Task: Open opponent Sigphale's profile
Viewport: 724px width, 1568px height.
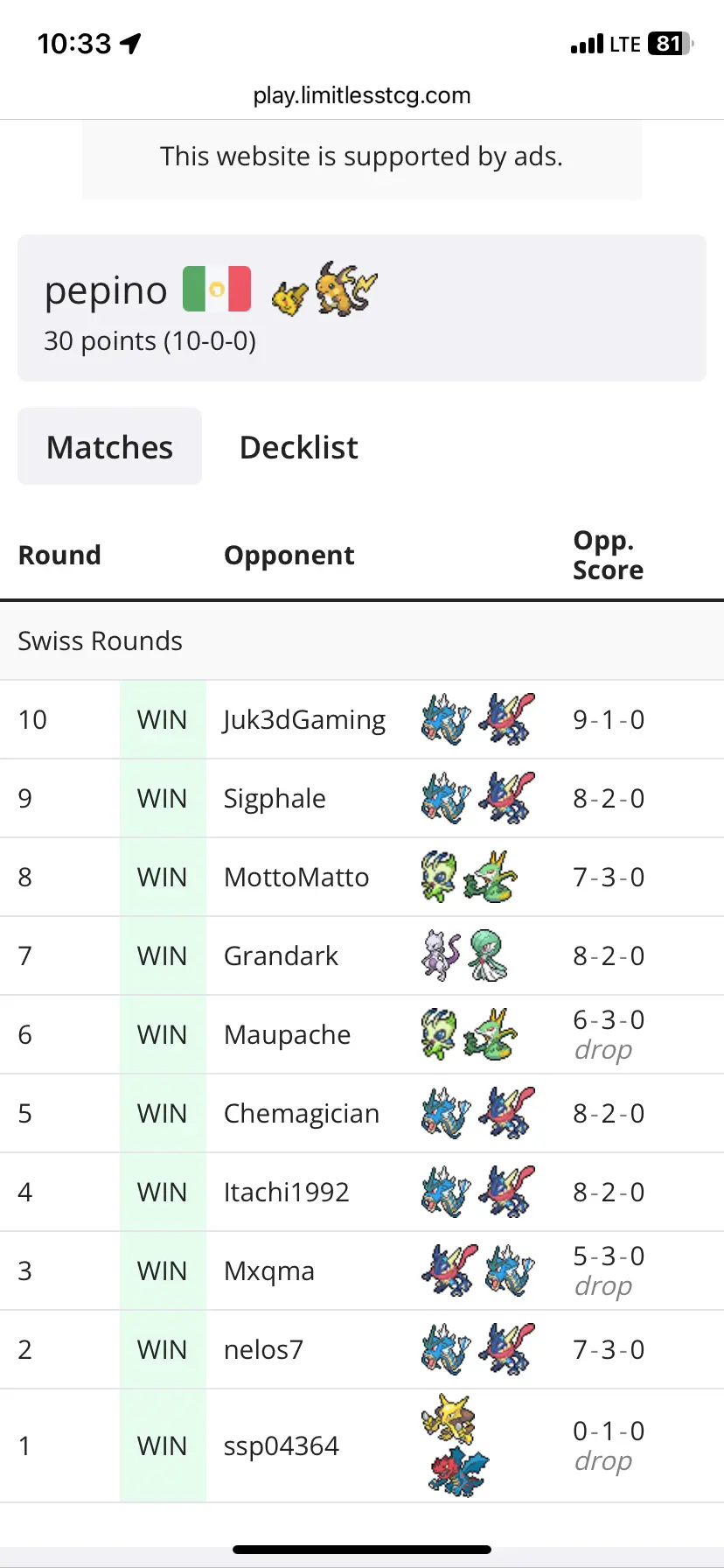Action: click(275, 798)
